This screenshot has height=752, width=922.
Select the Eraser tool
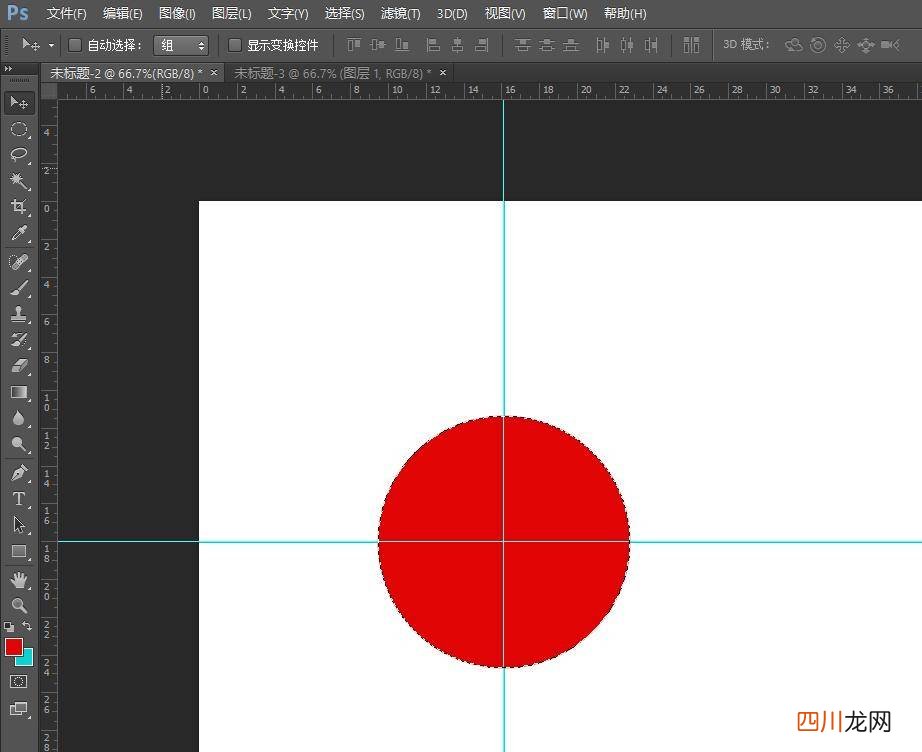click(x=19, y=366)
